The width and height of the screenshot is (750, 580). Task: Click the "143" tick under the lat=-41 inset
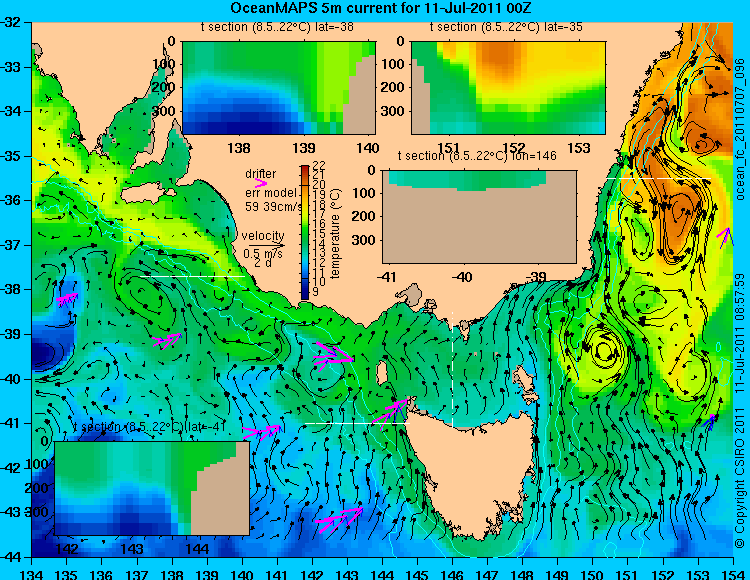click(x=132, y=548)
